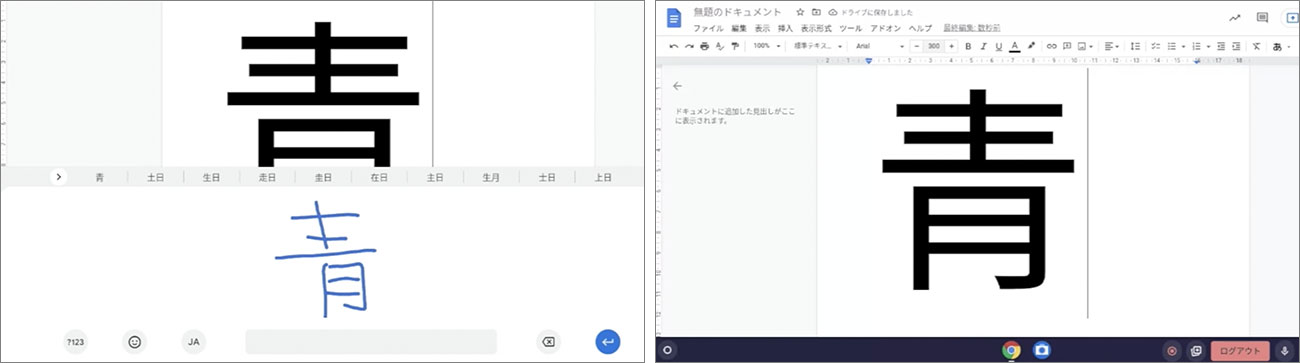Image resolution: width=1300 pixels, height=363 pixels.
Task: Insert a link
Action: (1051, 46)
